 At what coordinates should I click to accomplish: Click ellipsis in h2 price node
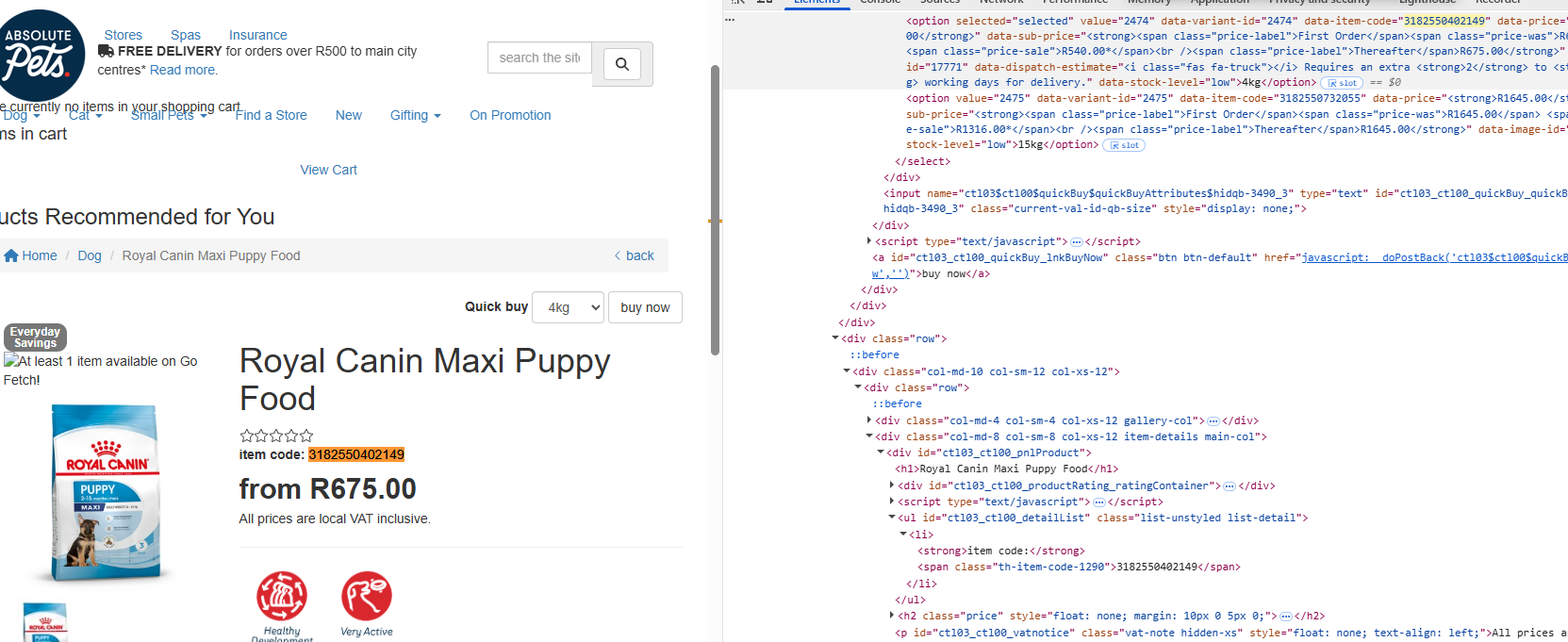[1286, 617]
